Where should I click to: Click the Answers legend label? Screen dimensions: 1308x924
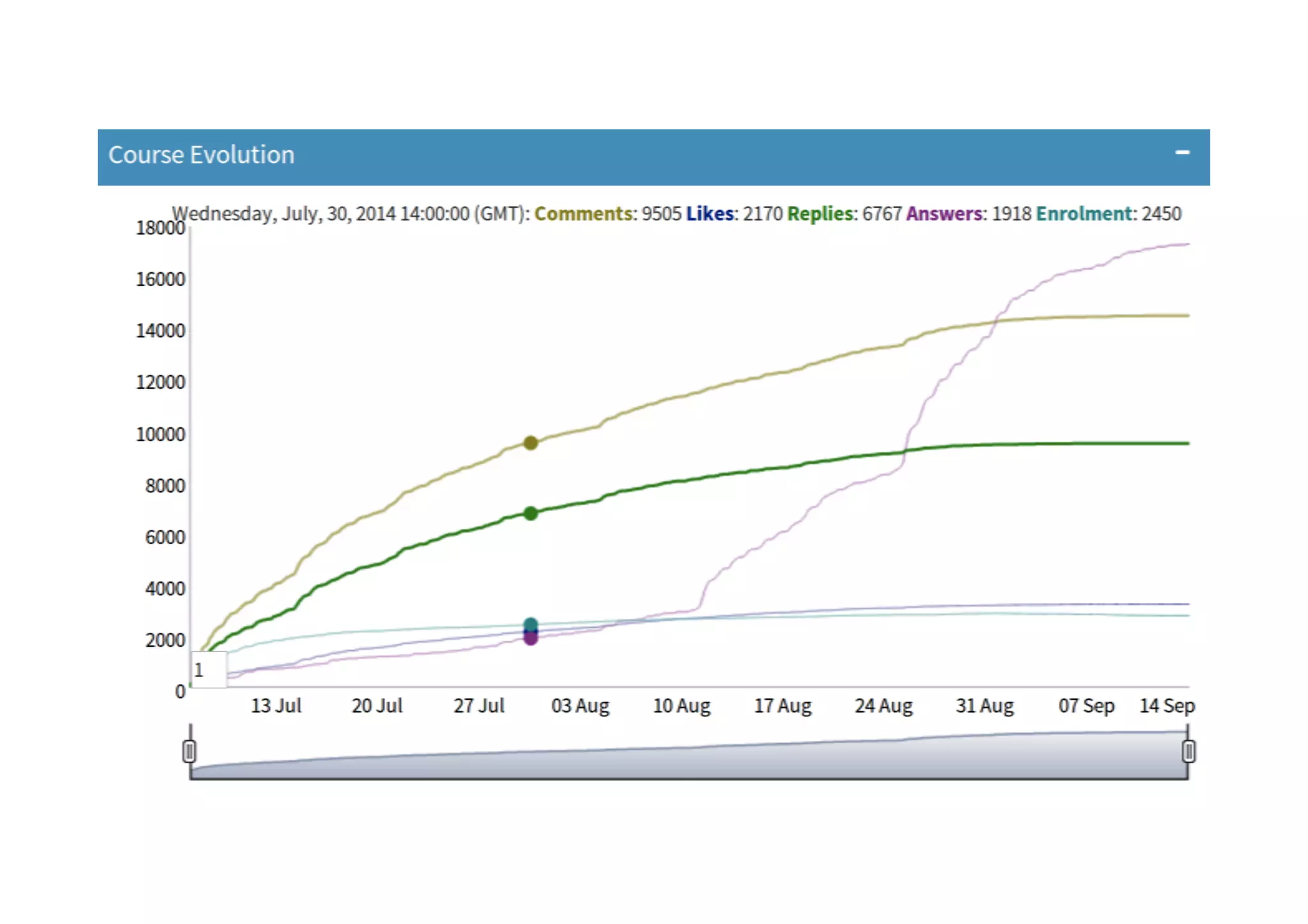click(944, 213)
